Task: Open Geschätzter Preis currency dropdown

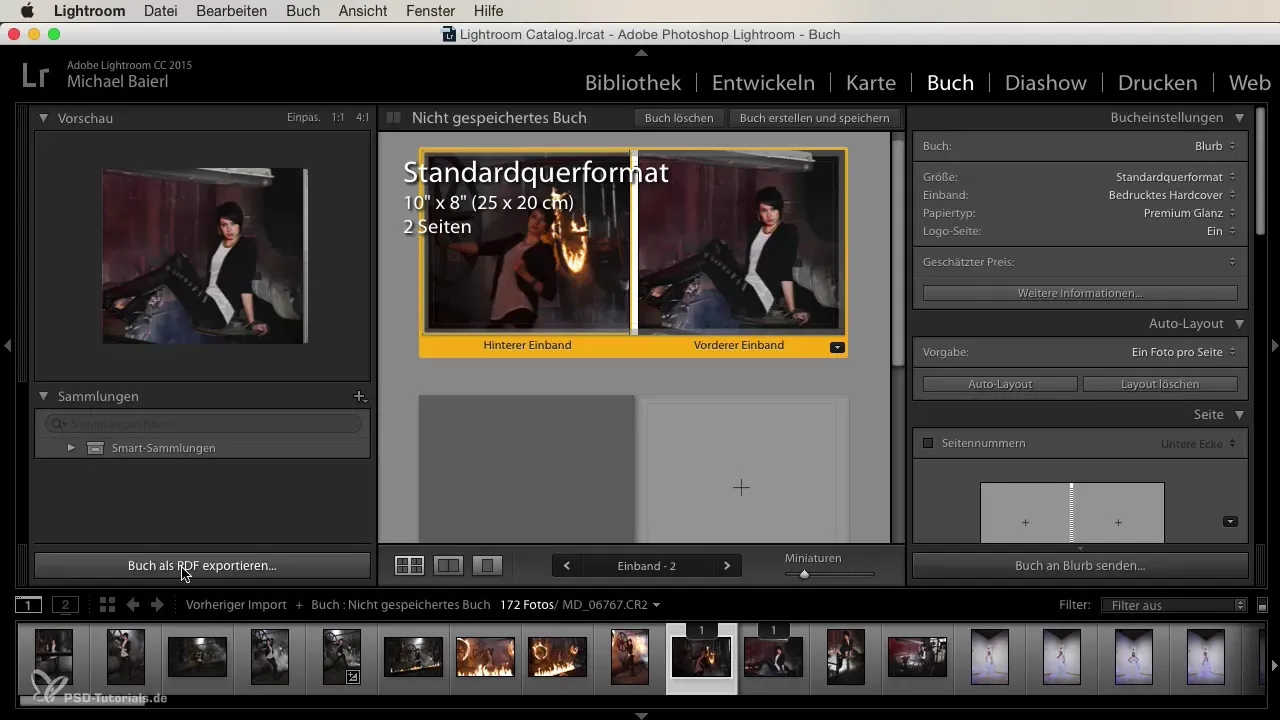Action: coord(1232,262)
